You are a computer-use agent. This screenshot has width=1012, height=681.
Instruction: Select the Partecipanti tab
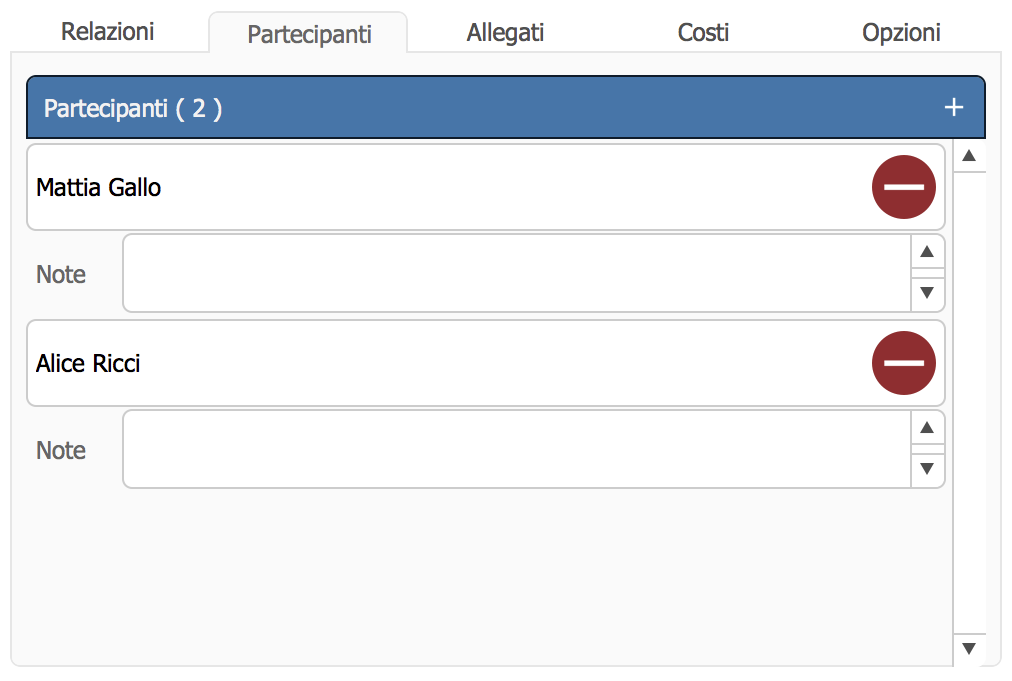click(x=309, y=34)
